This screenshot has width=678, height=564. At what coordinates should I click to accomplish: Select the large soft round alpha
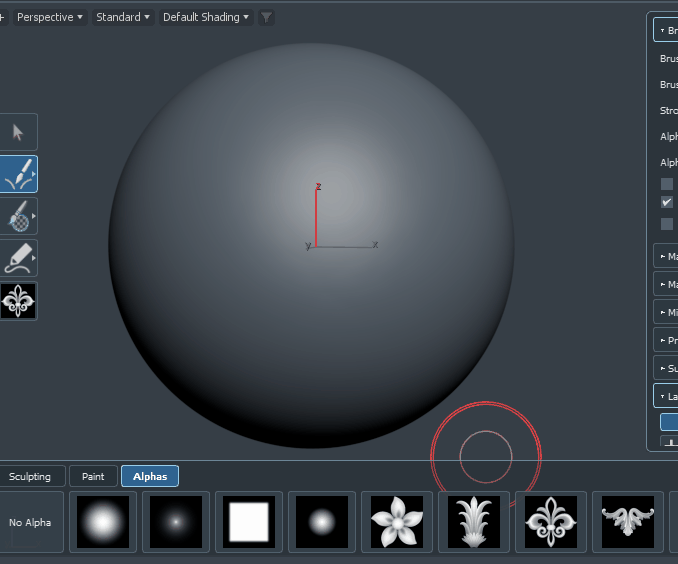pos(103,522)
